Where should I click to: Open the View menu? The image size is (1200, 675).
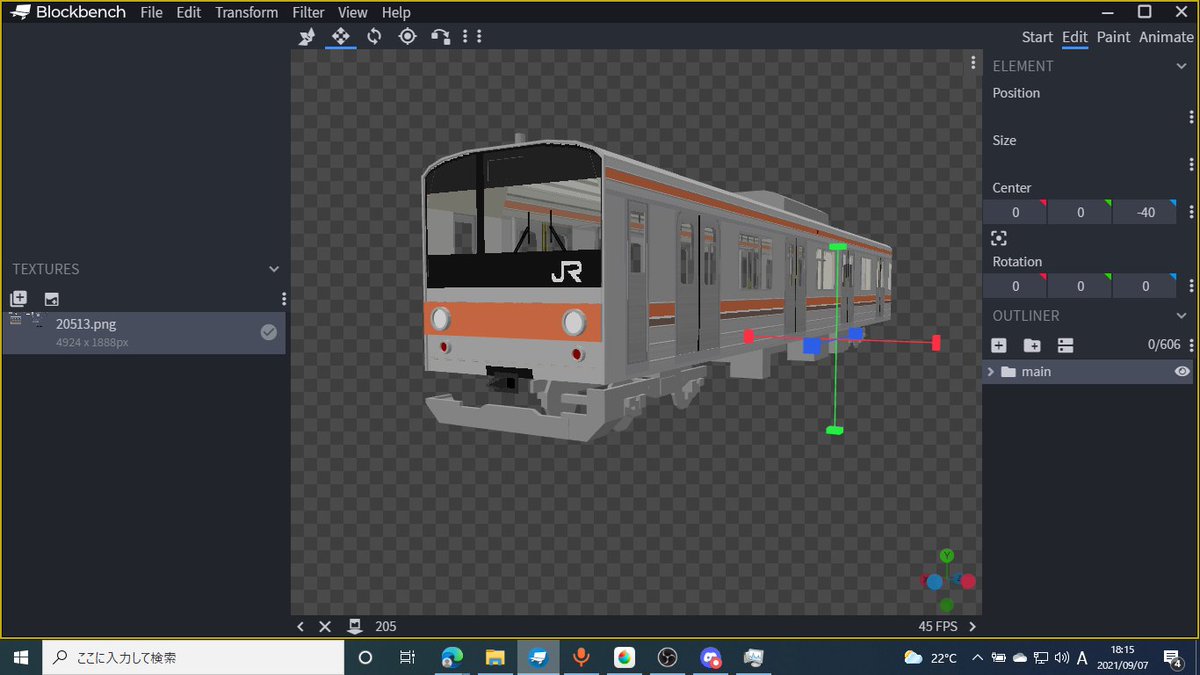tap(353, 12)
